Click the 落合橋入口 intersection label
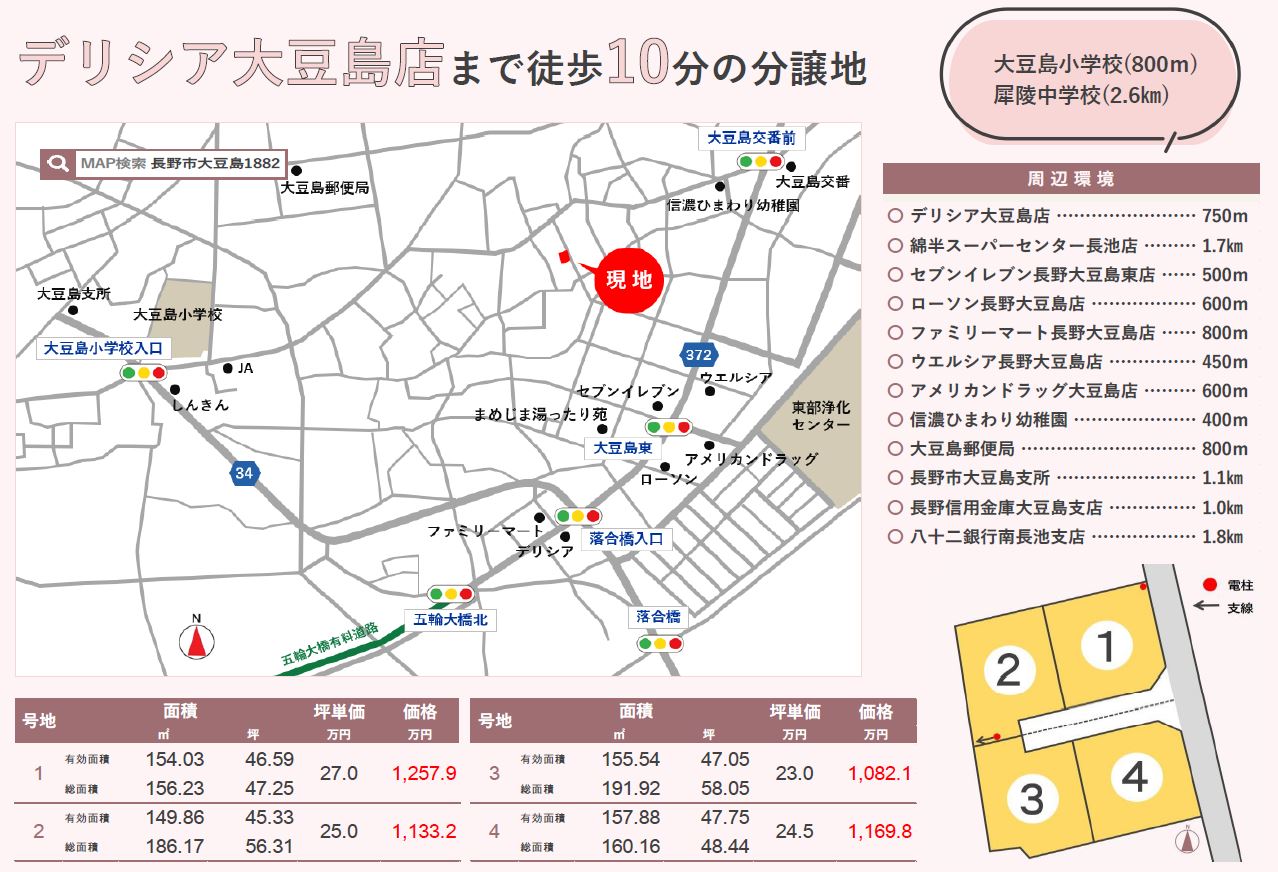1278x872 pixels. point(626,539)
